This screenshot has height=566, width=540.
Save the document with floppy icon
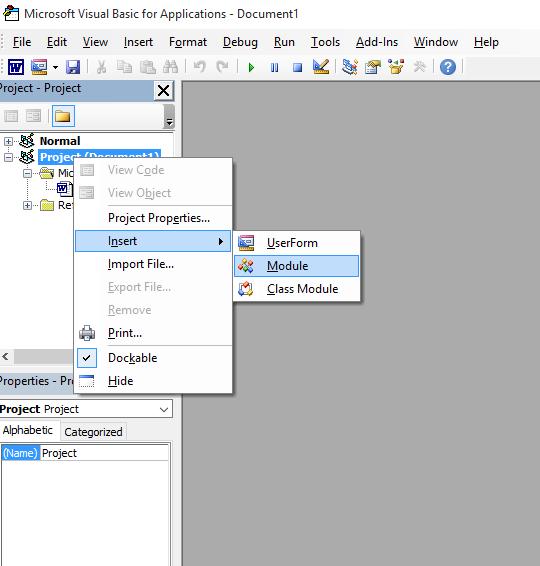pos(73,67)
